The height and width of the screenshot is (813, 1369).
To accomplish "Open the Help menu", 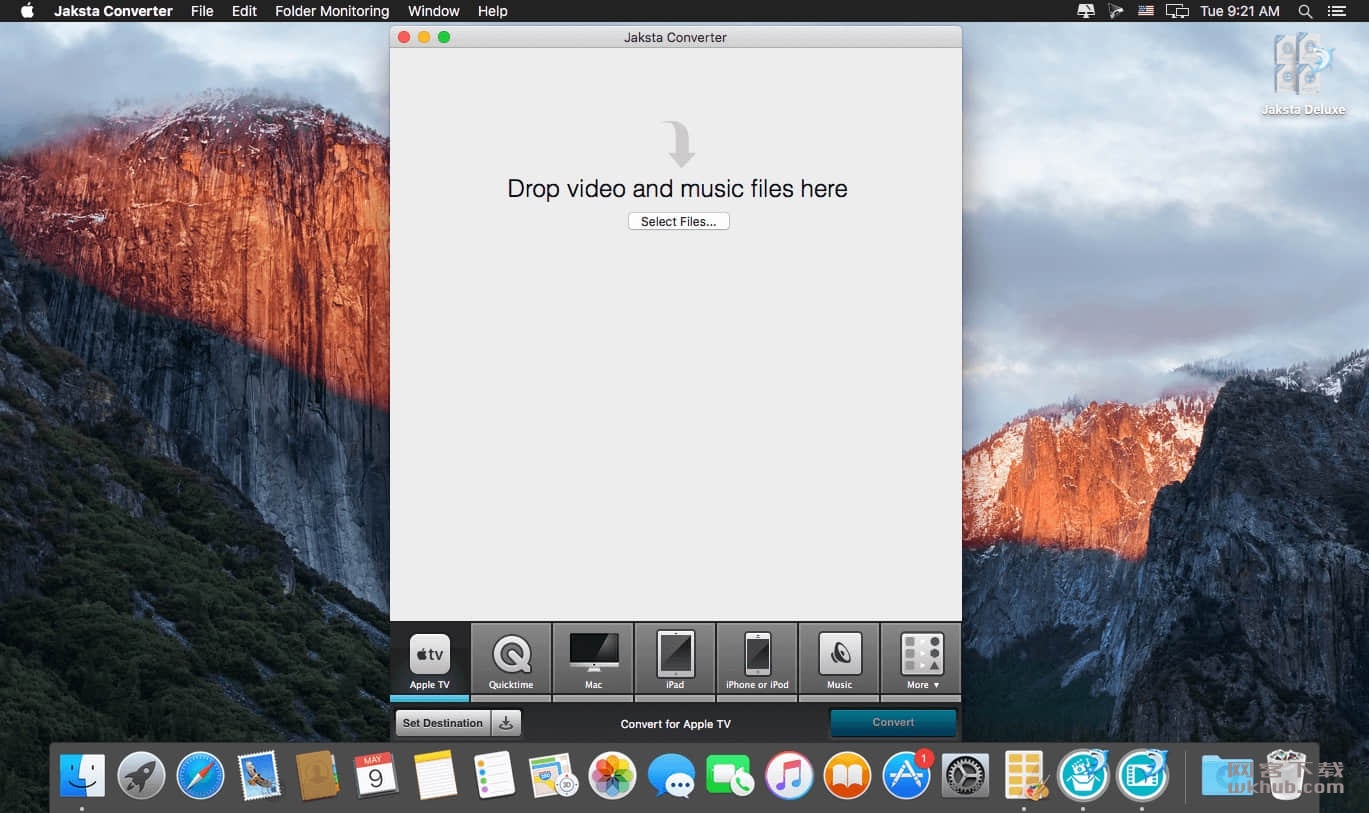I will pyautogui.click(x=493, y=11).
